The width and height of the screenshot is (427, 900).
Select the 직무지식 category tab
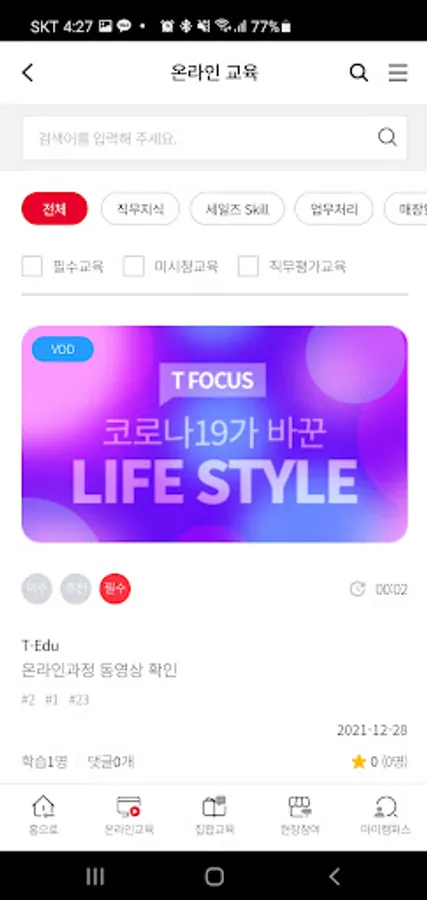pos(140,209)
